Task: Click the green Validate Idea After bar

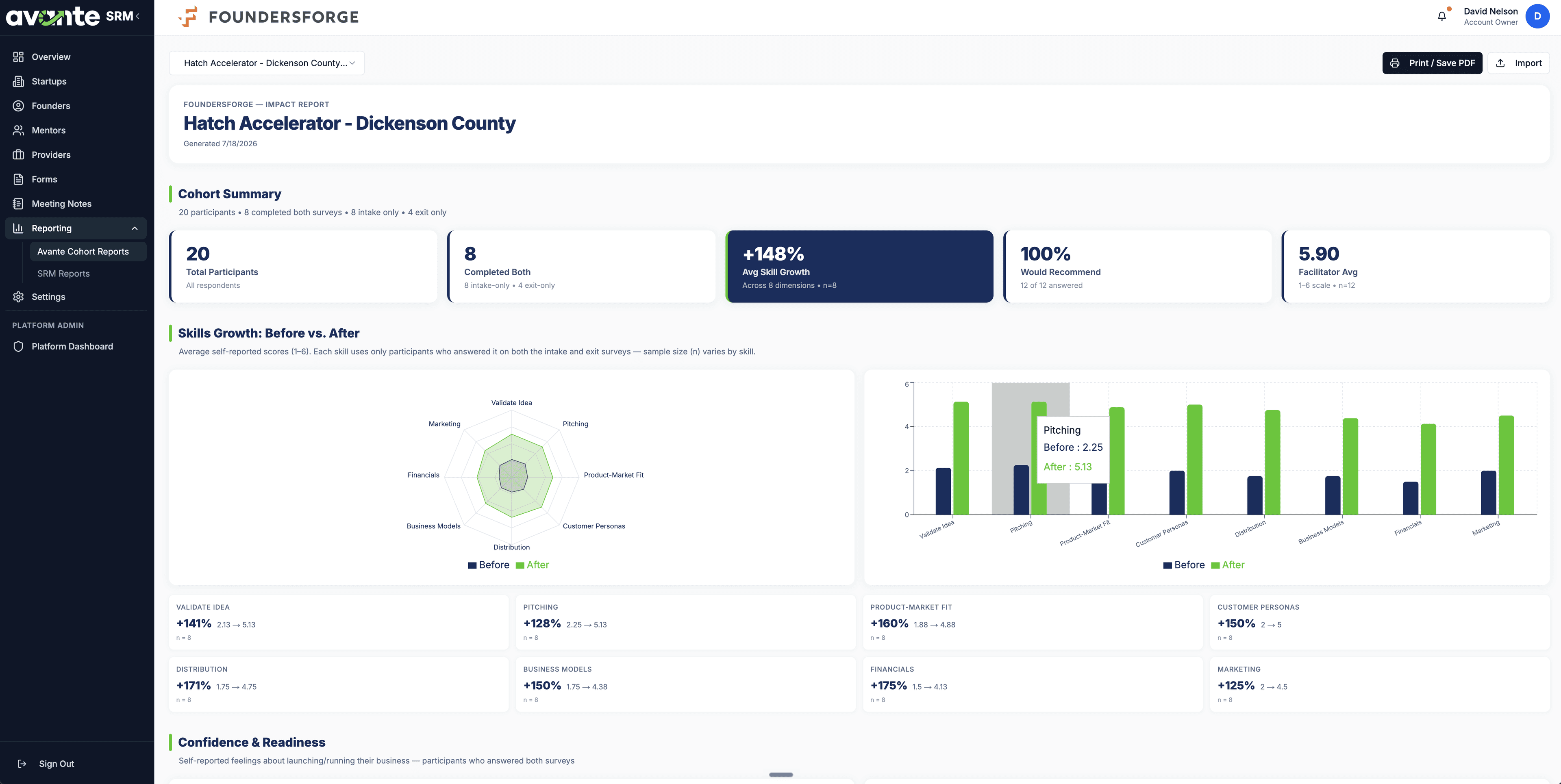Action: [961, 458]
